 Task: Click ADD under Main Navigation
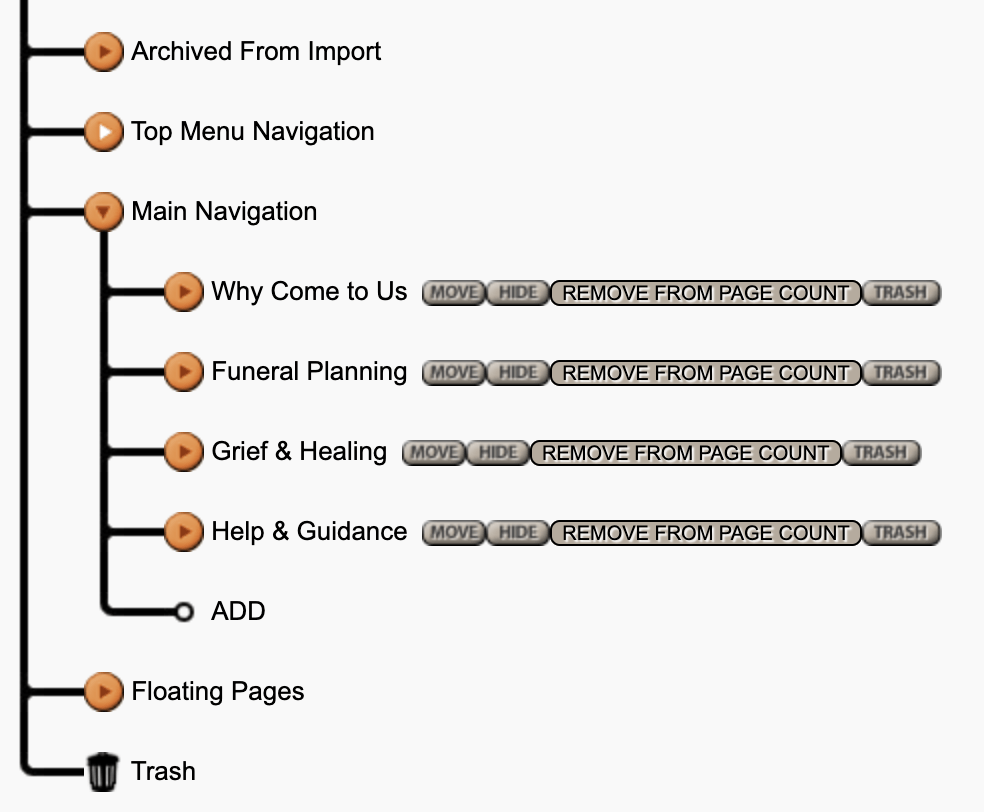click(238, 611)
